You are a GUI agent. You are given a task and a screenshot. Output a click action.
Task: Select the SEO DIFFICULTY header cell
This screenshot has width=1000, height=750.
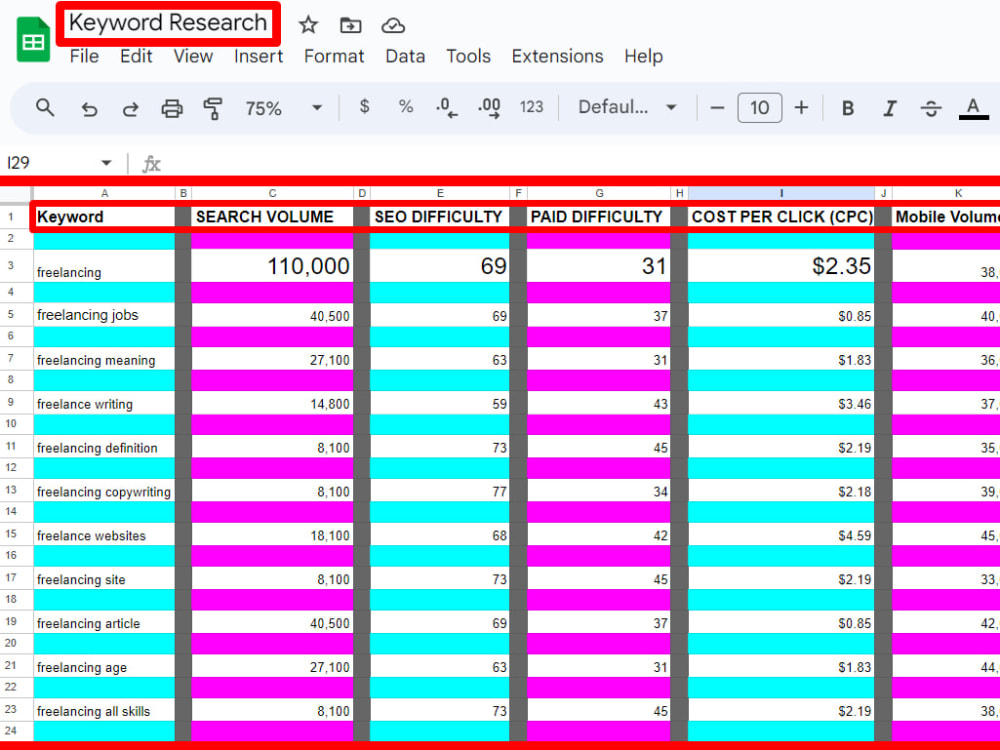[440, 217]
